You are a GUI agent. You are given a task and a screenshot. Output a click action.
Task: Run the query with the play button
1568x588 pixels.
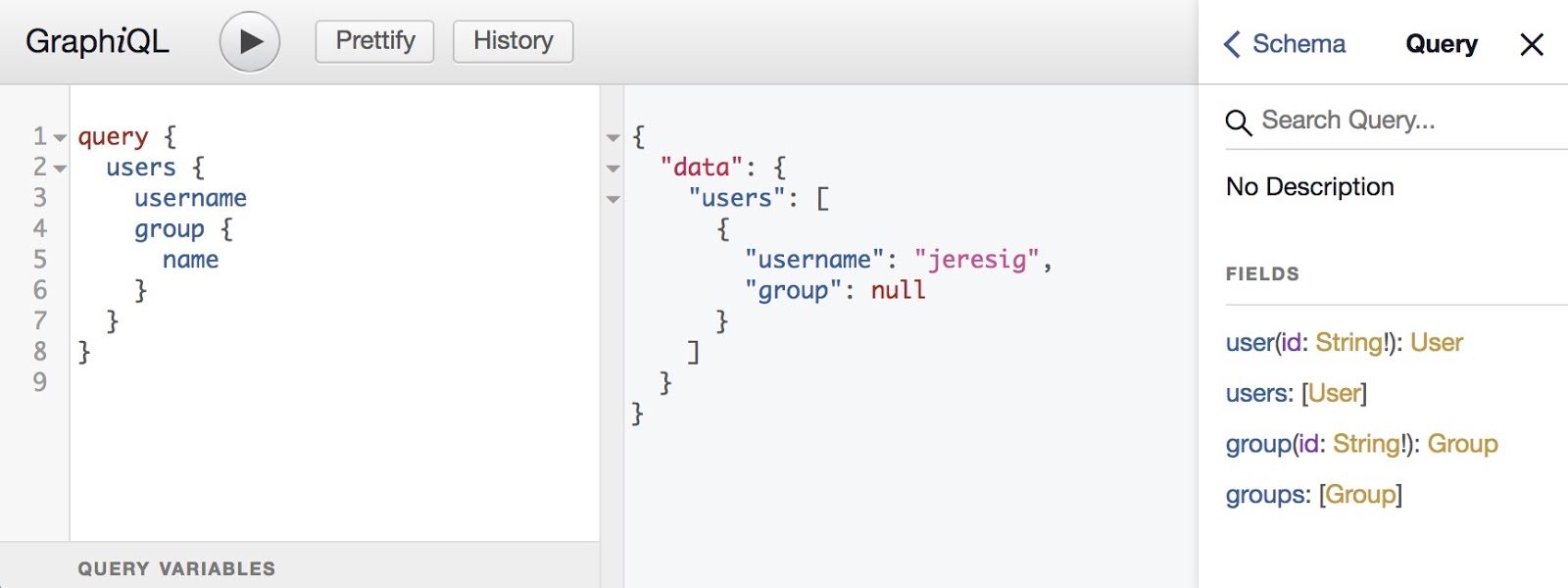(250, 42)
